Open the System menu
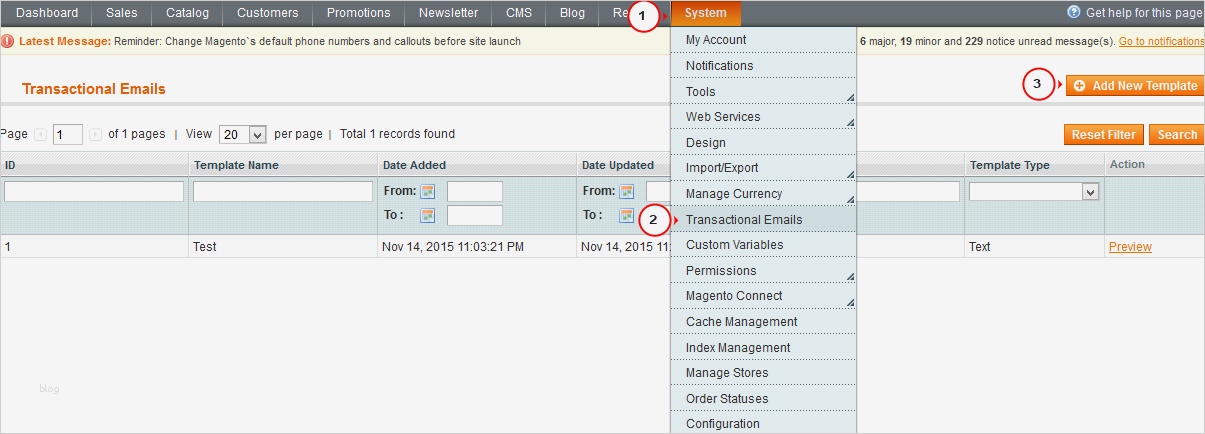1205x434 pixels. point(706,13)
